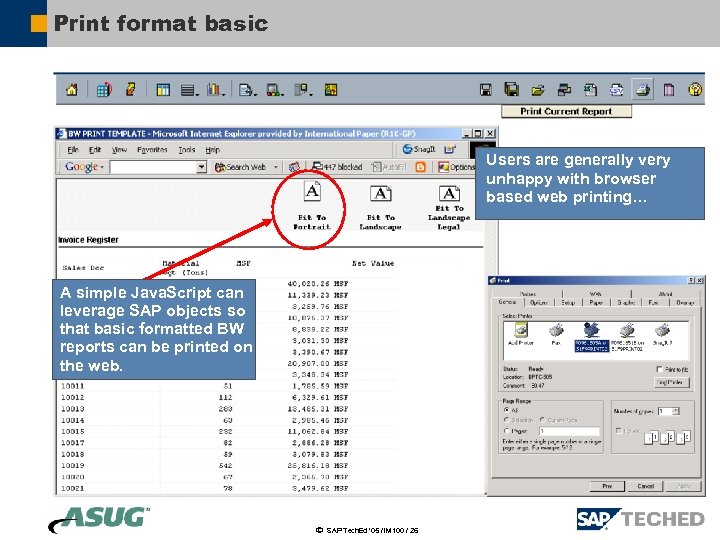Open View menu in Internet Explorer
This screenshot has height=540, width=720.
pyautogui.click(x=119, y=150)
